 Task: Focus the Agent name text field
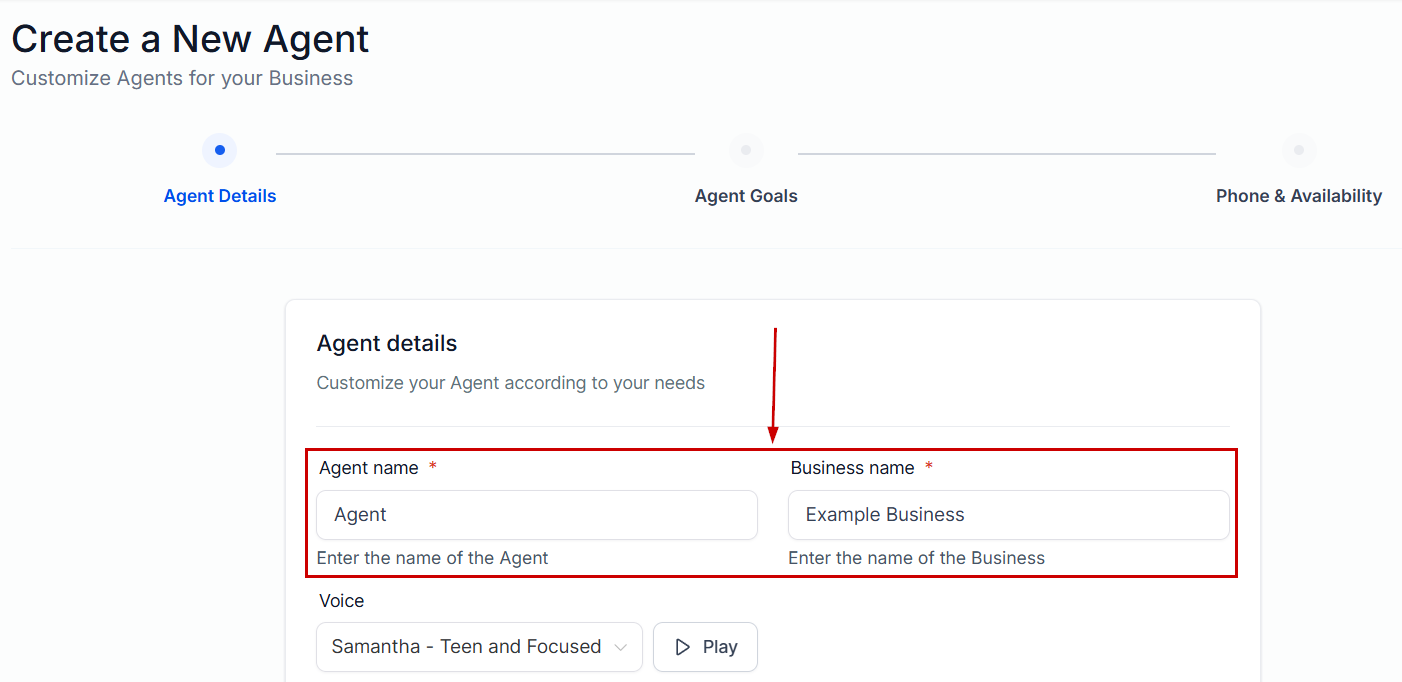pyautogui.click(x=537, y=515)
